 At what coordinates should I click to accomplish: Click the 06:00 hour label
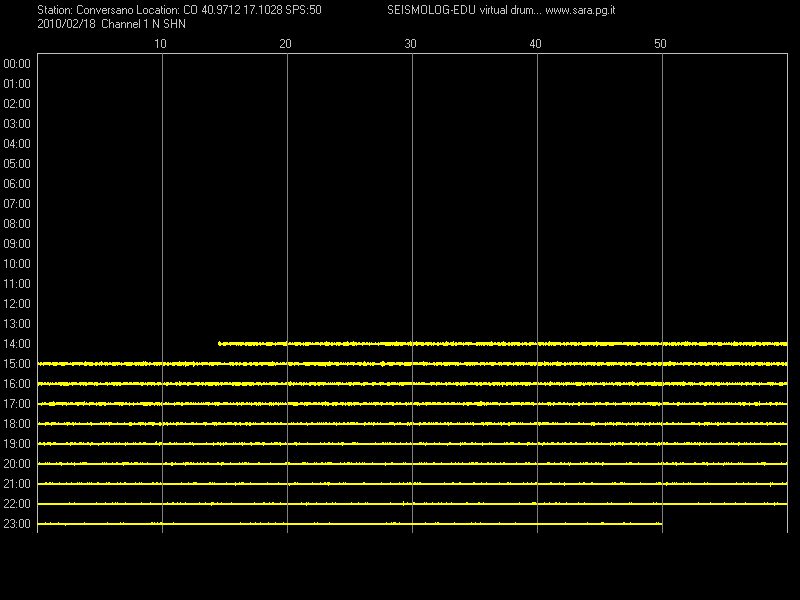point(17,184)
